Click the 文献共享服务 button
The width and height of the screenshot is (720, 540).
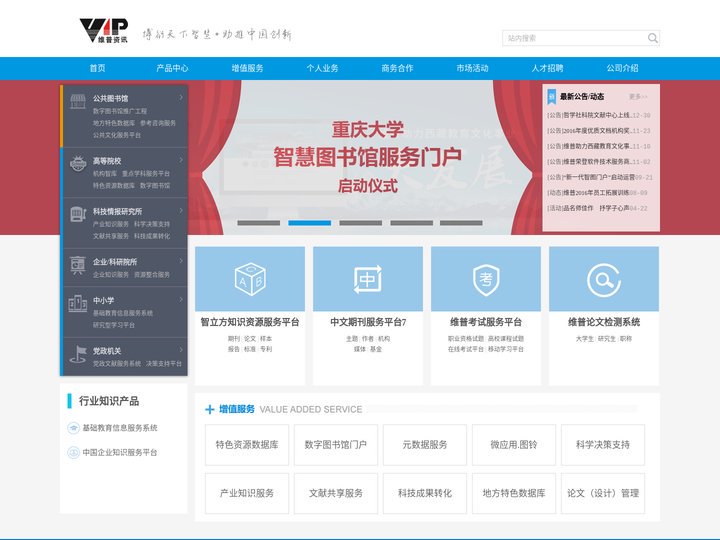(336, 493)
